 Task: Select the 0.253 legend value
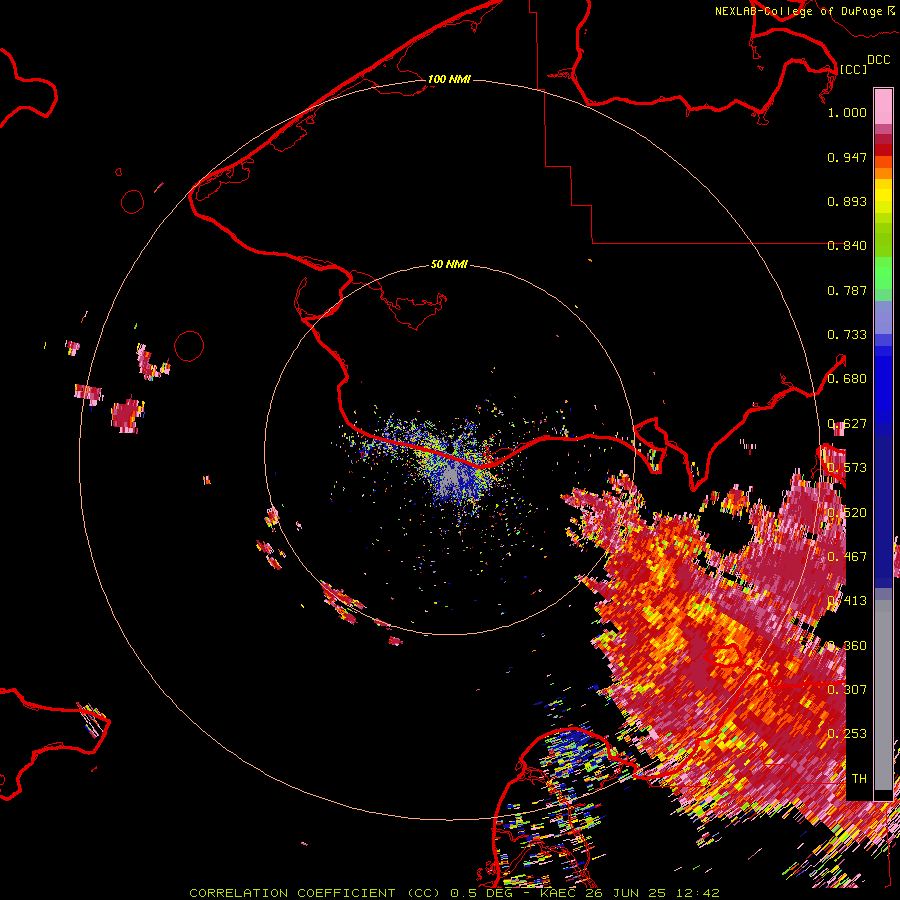(x=847, y=734)
